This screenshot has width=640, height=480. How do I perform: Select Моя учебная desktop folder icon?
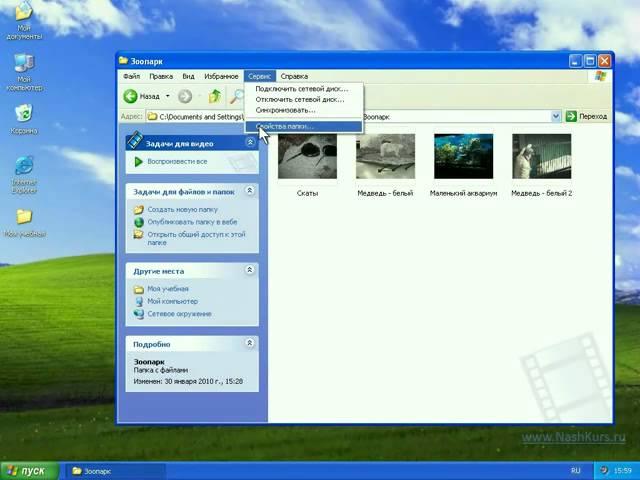click(24, 223)
